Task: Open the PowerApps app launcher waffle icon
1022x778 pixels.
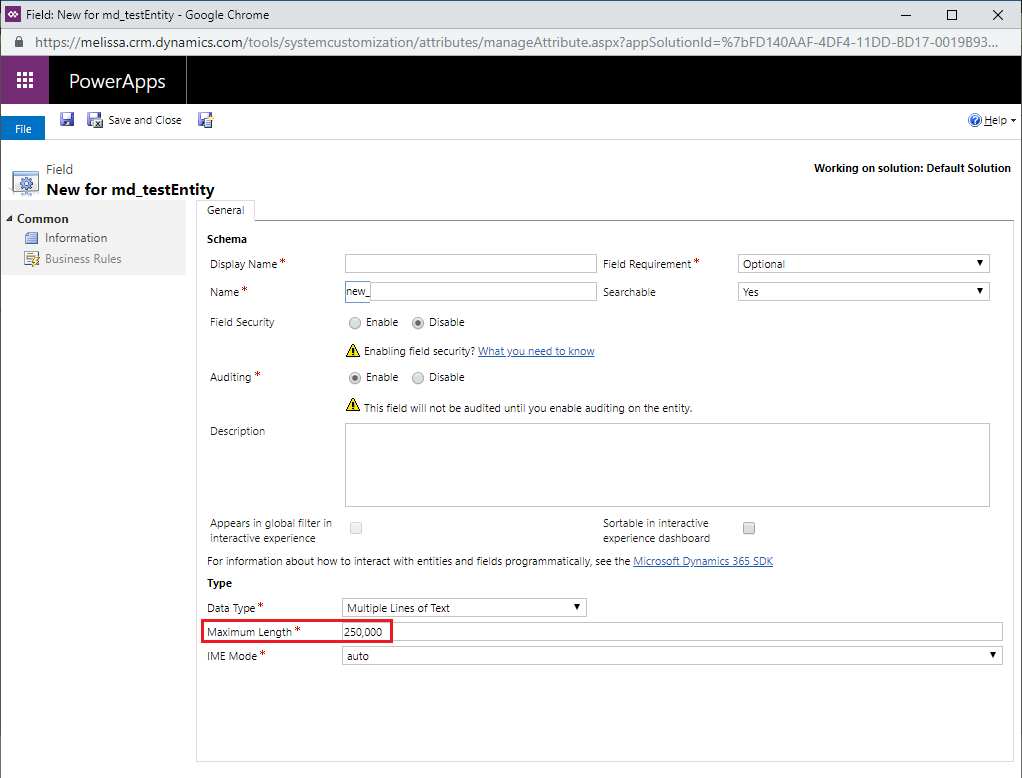Action: [x=25, y=80]
